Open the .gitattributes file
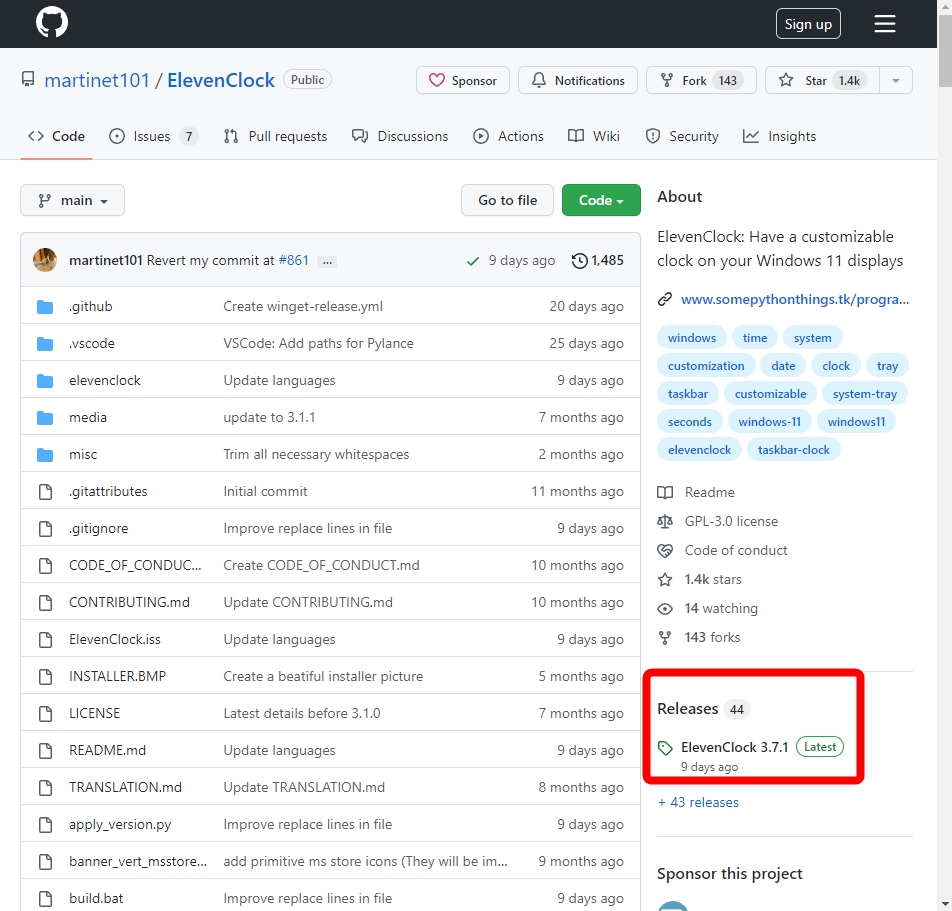The width and height of the screenshot is (952, 911). pyautogui.click(x=108, y=491)
